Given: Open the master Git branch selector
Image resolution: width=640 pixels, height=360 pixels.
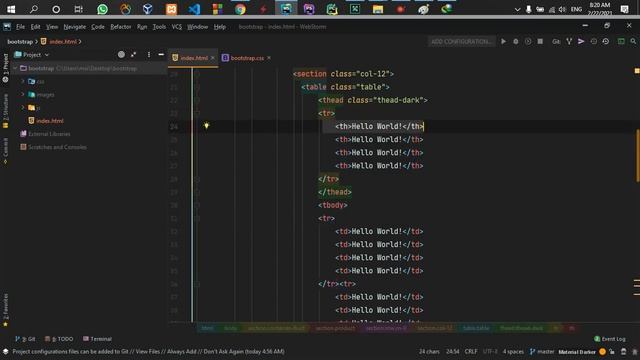Looking at the screenshot, I should pyautogui.click(x=542, y=351).
